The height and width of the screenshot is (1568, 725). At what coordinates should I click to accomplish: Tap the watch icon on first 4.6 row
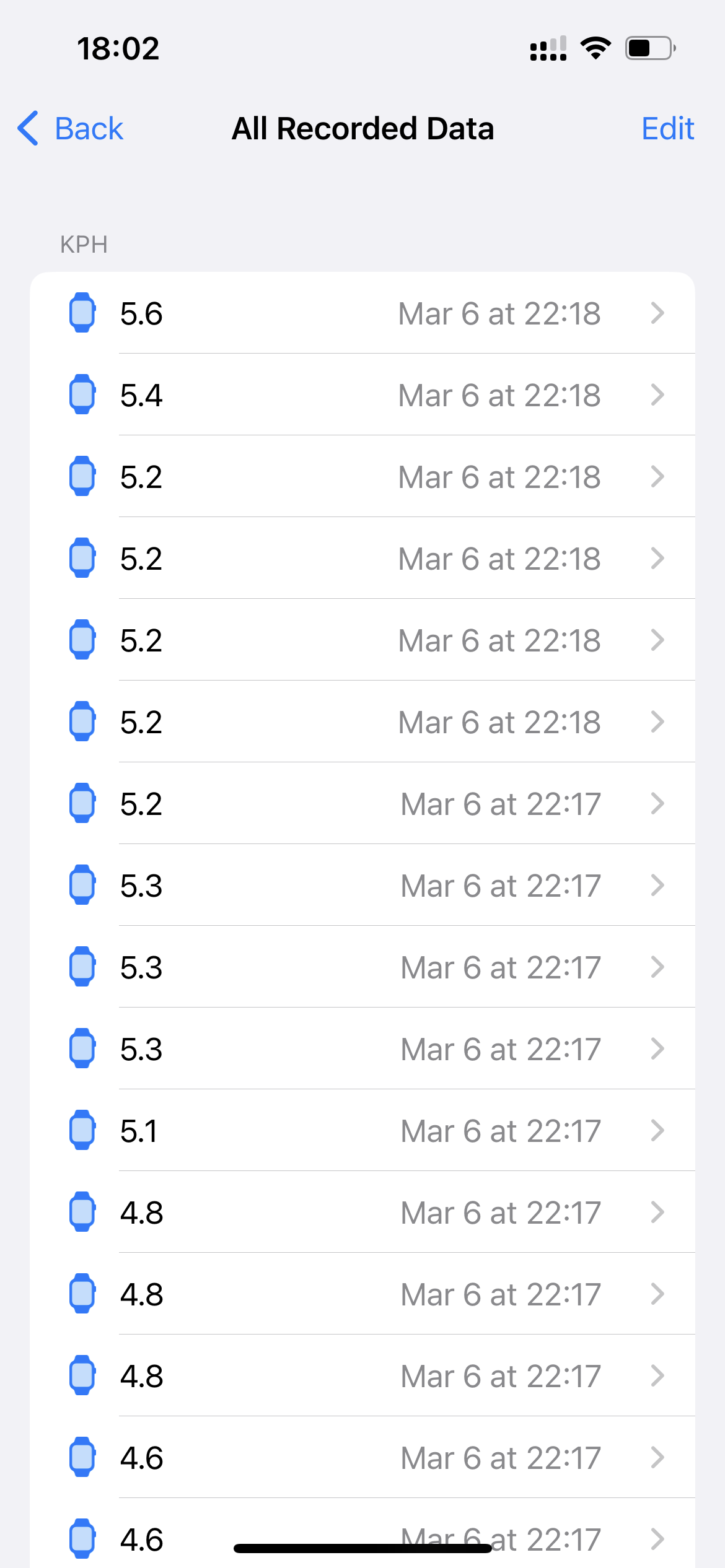point(82,1457)
